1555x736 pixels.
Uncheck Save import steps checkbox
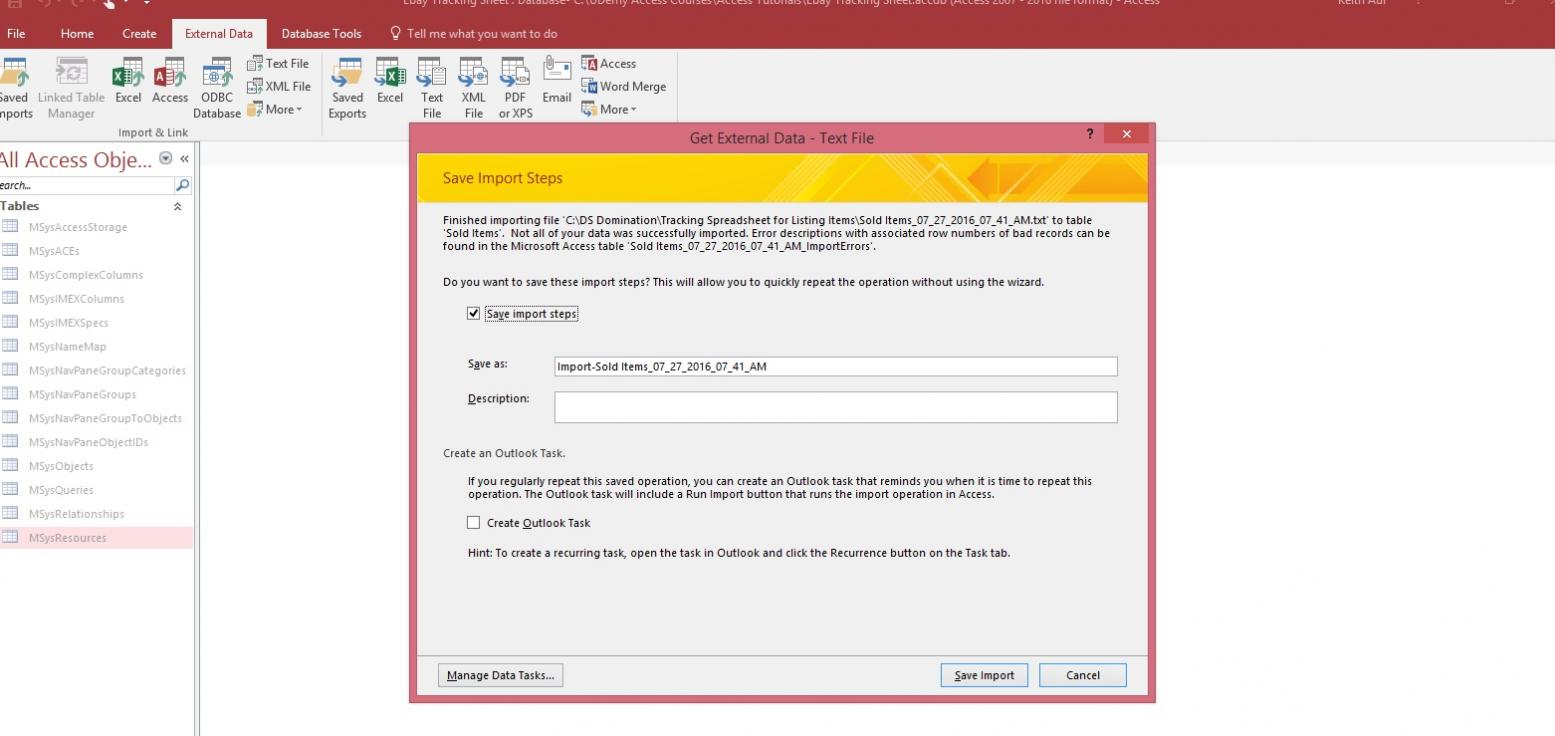[x=474, y=313]
